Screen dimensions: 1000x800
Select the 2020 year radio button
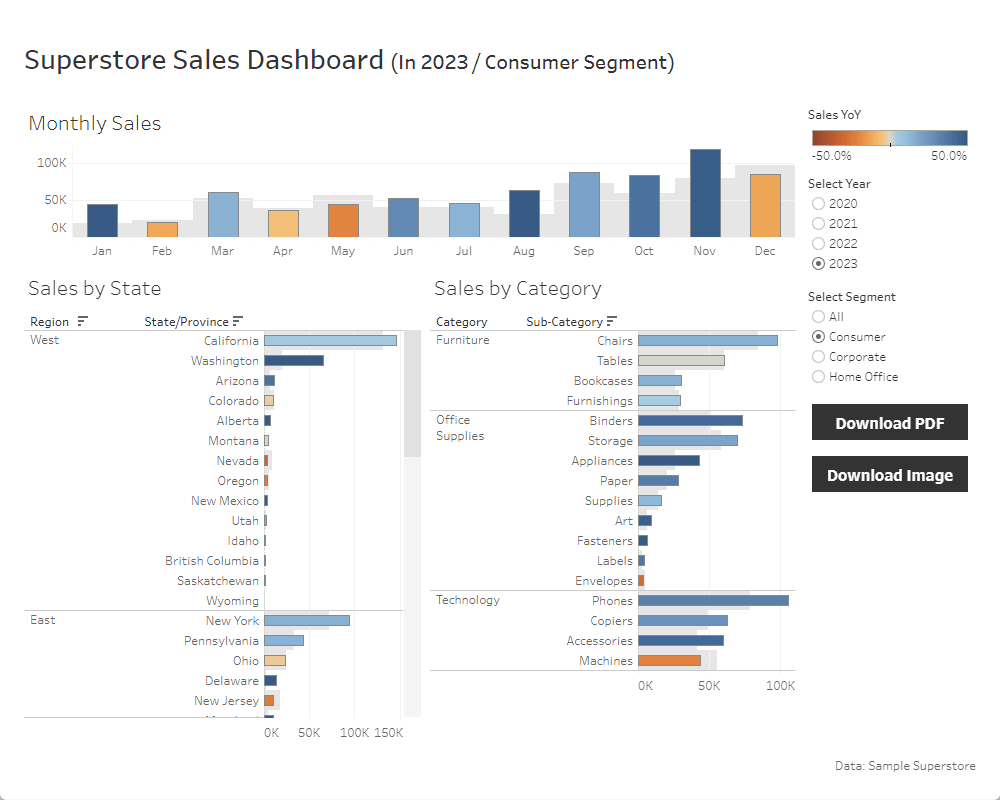(819, 204)
